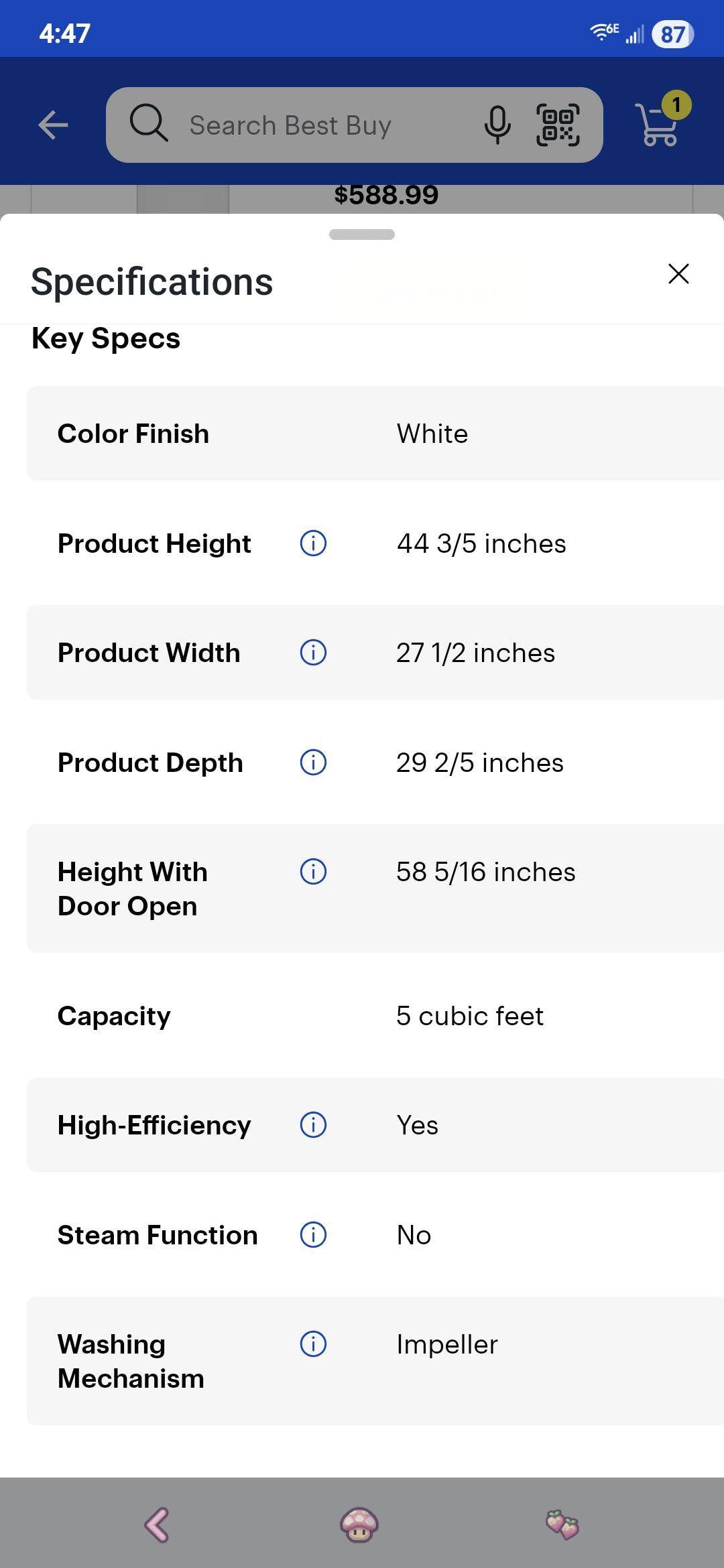Show info for Washing Mechanism
This screenshot has width=724, height=1568.
tap(313, 1344)
